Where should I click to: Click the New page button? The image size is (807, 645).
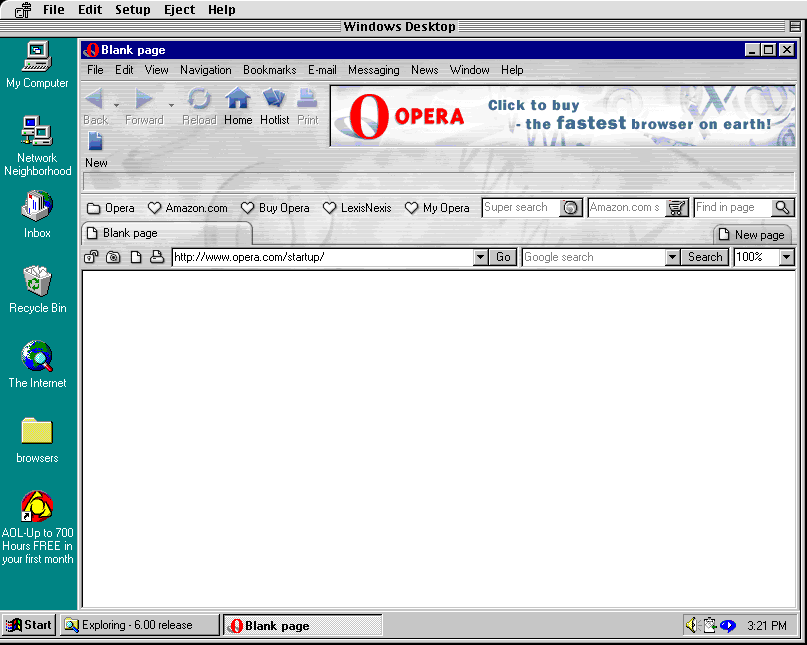pos(752,235)
